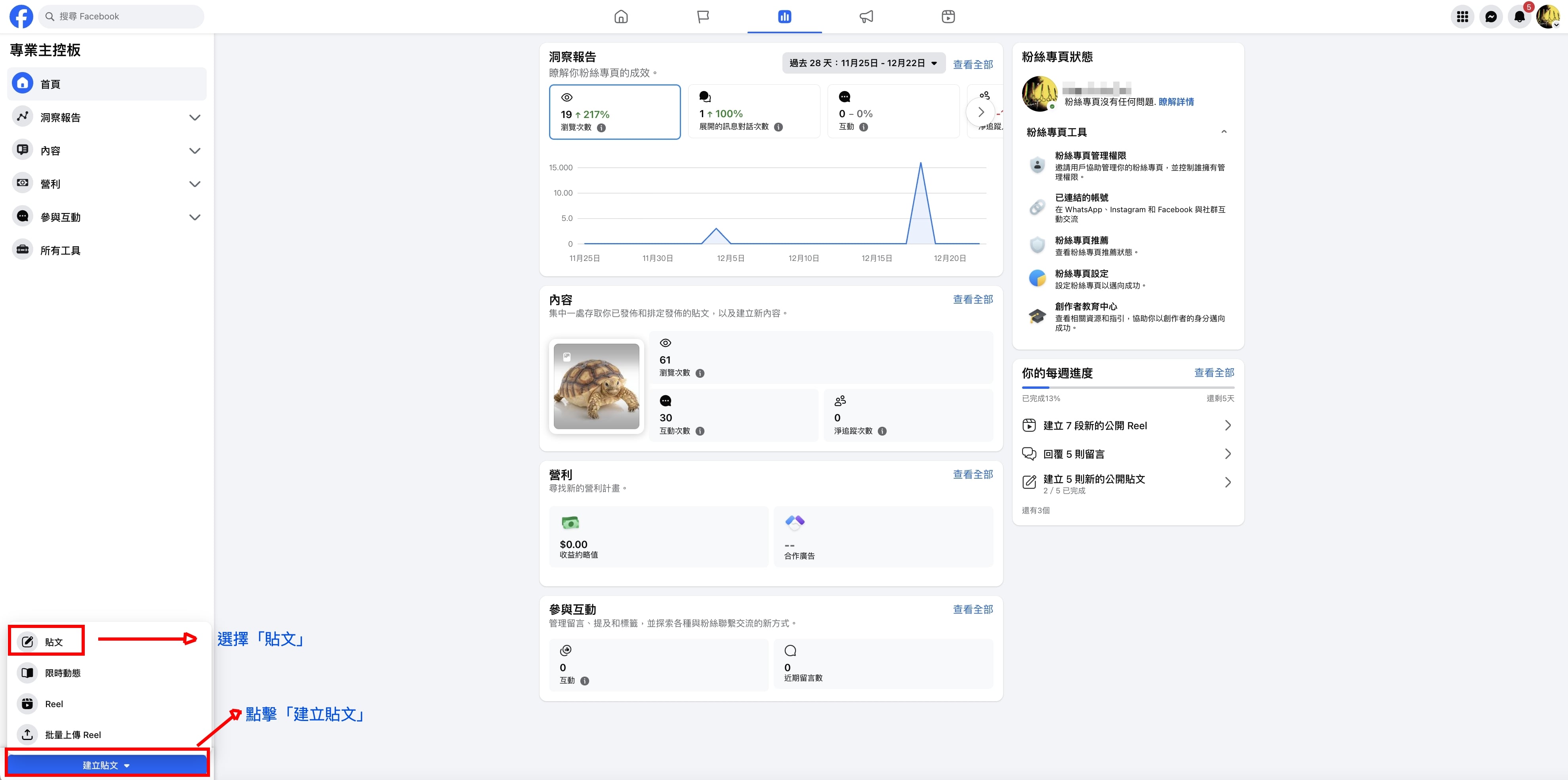Click 查看全部 link for 洞察報告
The image size is (1568, 780).
pos(973,65)
